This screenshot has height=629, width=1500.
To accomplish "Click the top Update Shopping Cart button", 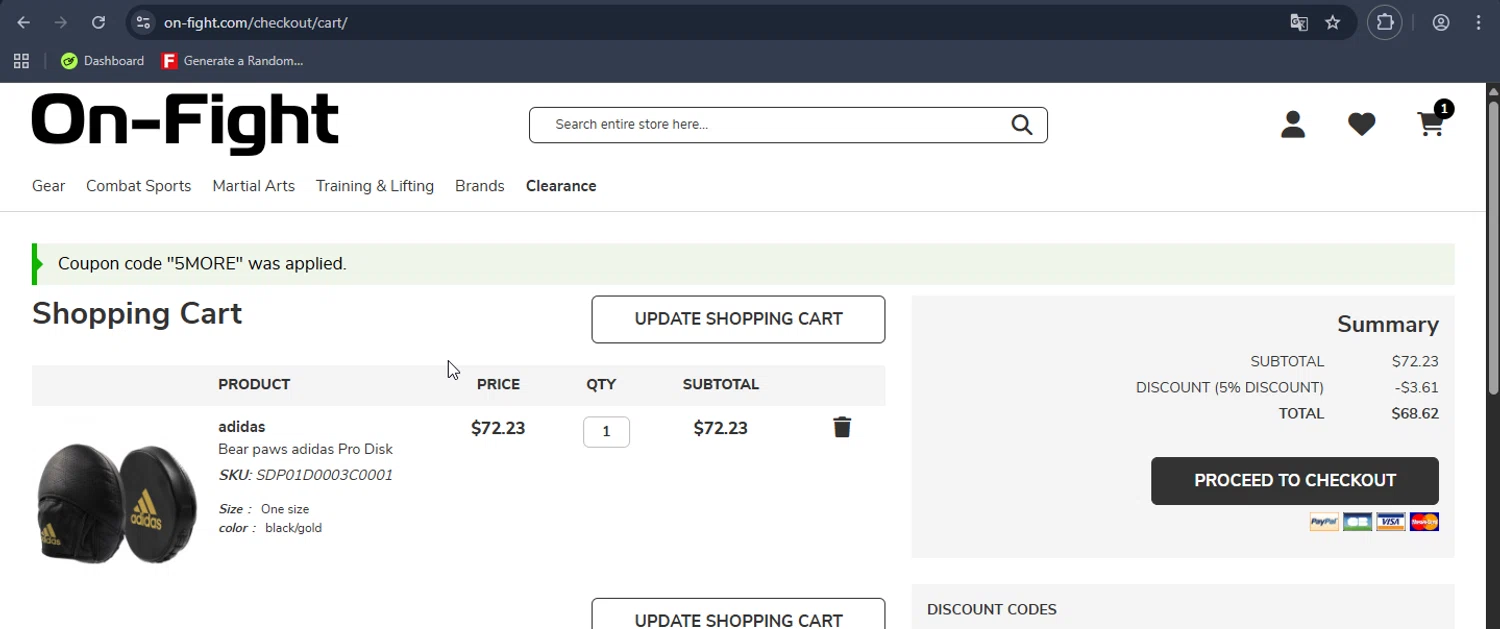I will [738, 319].
